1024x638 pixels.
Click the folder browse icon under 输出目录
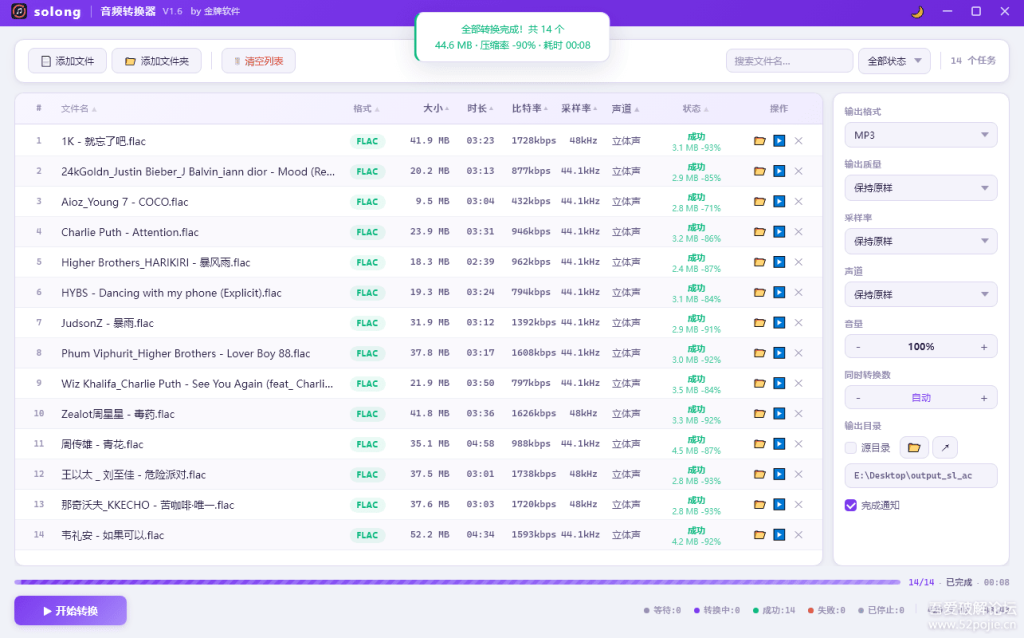point(914,447)
